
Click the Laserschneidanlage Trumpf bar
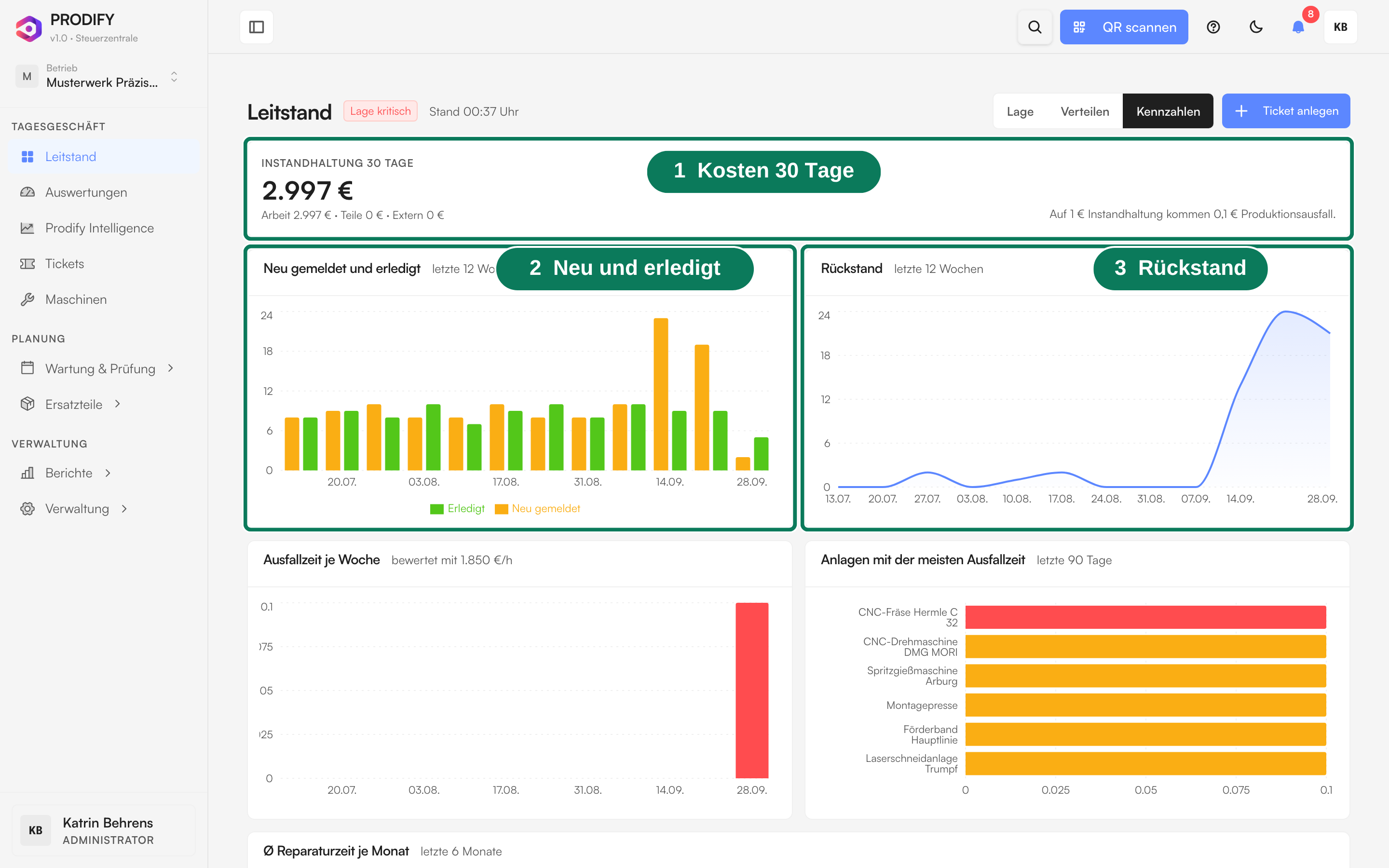tap(1145, 763)
